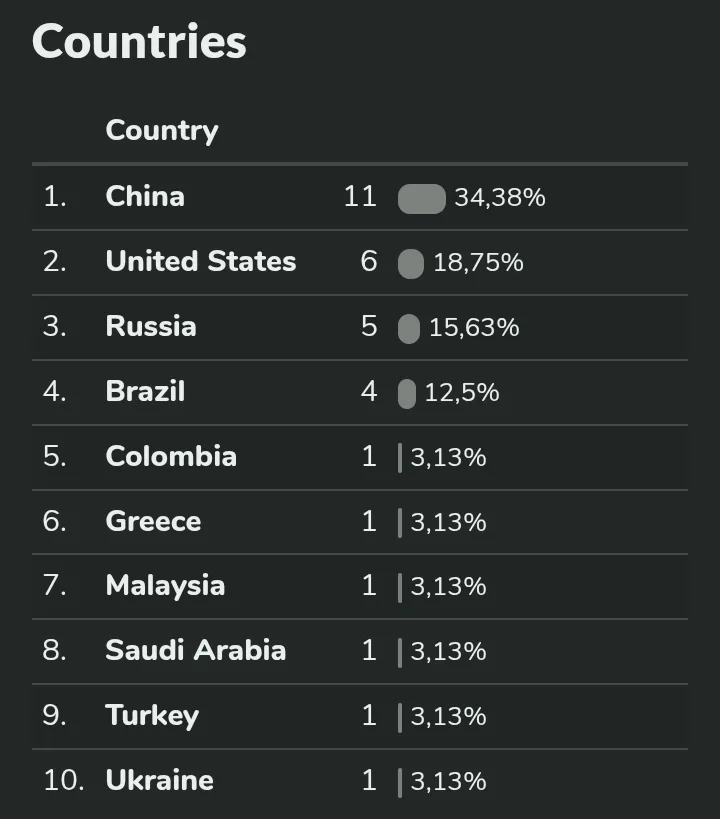Click the Turkey country name

coord(152,716)
